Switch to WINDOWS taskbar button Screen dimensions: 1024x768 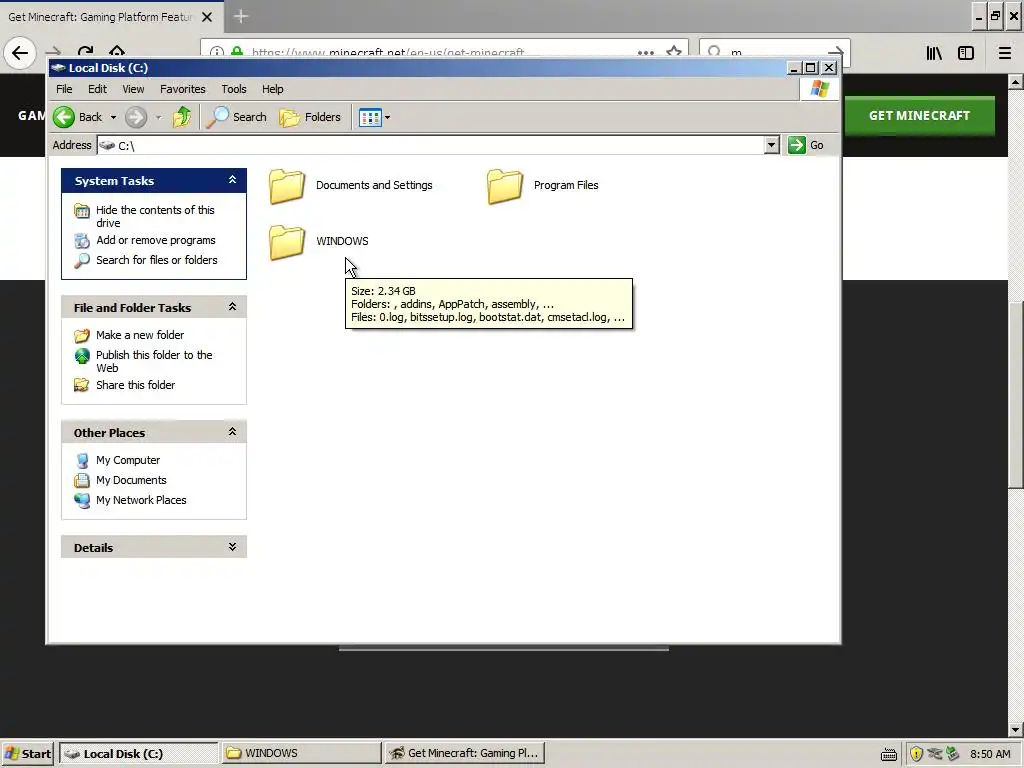tap(300, 754)
